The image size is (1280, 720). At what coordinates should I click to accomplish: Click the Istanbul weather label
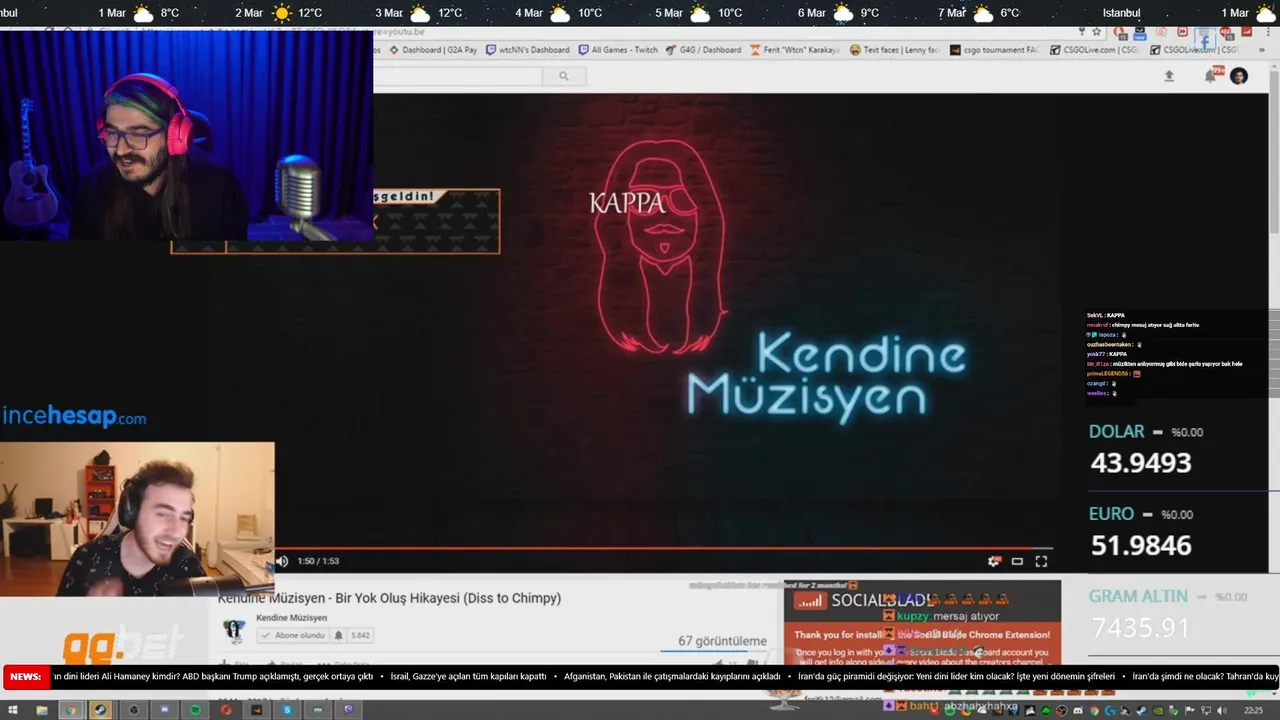point(1121,13)
